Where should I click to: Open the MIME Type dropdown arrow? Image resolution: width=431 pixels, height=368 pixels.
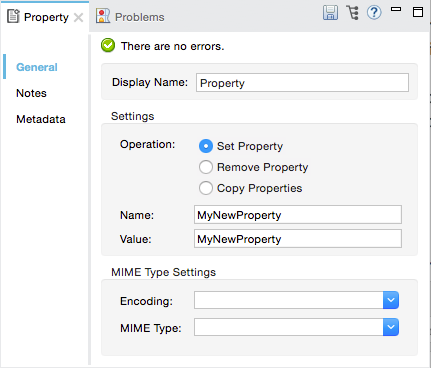[391, 327]
